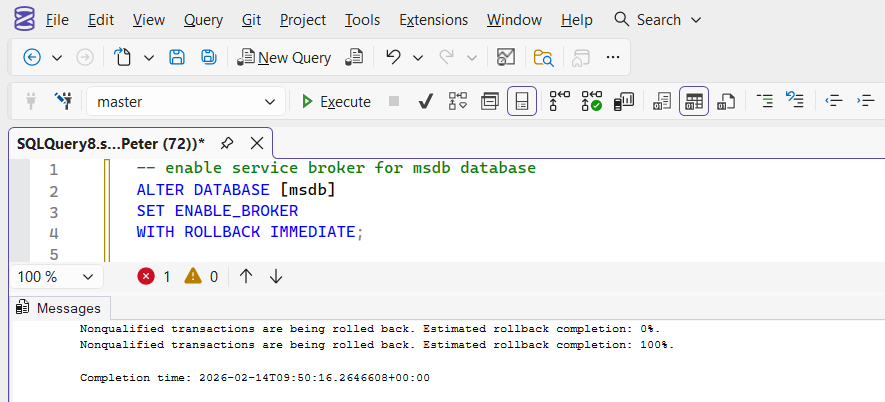Switch to Results to Text
This screenshot has width=885, height=402.
pyautogui.click(x=661, y=102)
